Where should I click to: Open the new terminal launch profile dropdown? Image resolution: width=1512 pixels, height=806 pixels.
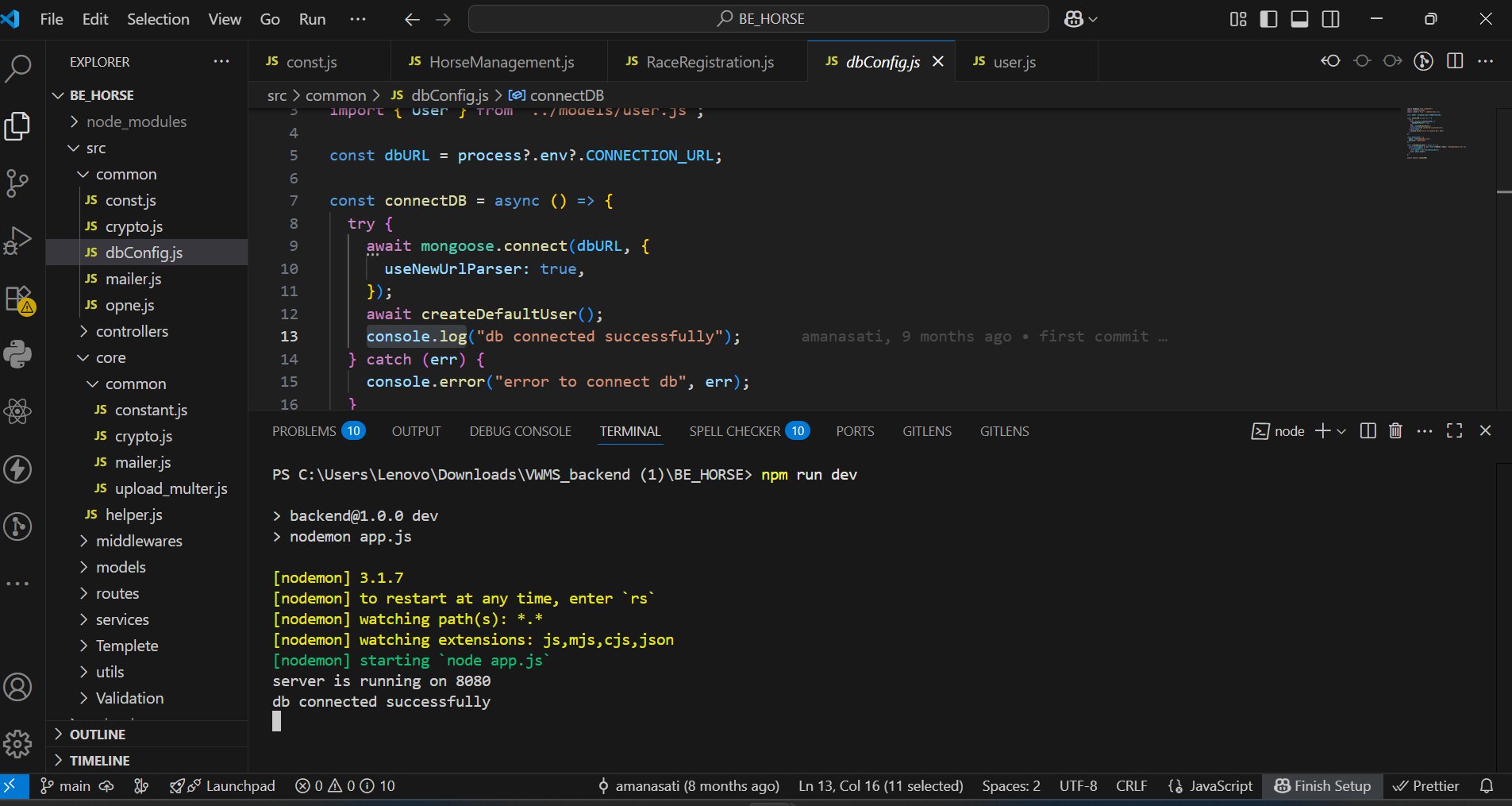[x=1342, y=431]
